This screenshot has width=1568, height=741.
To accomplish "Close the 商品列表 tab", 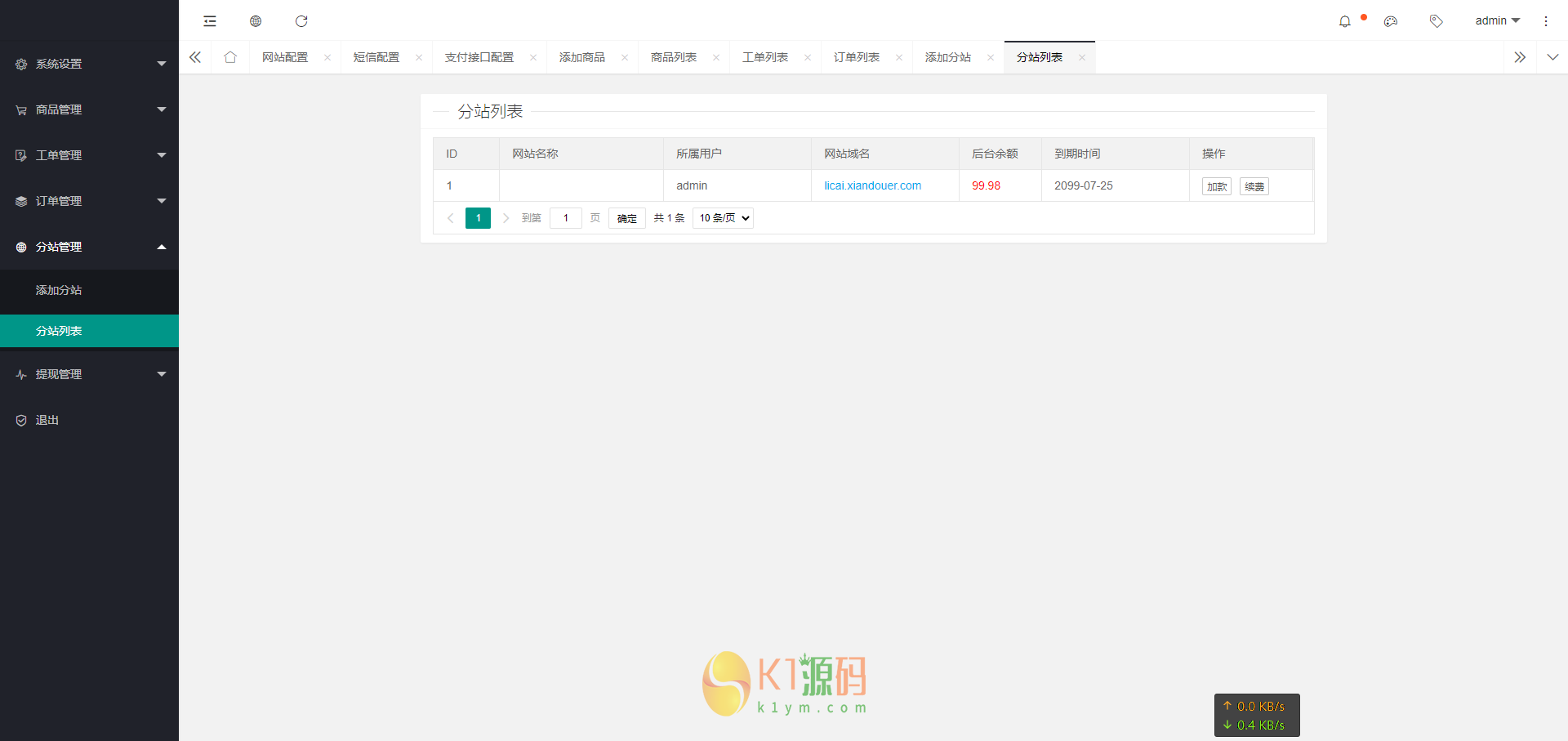I will 716,57.
